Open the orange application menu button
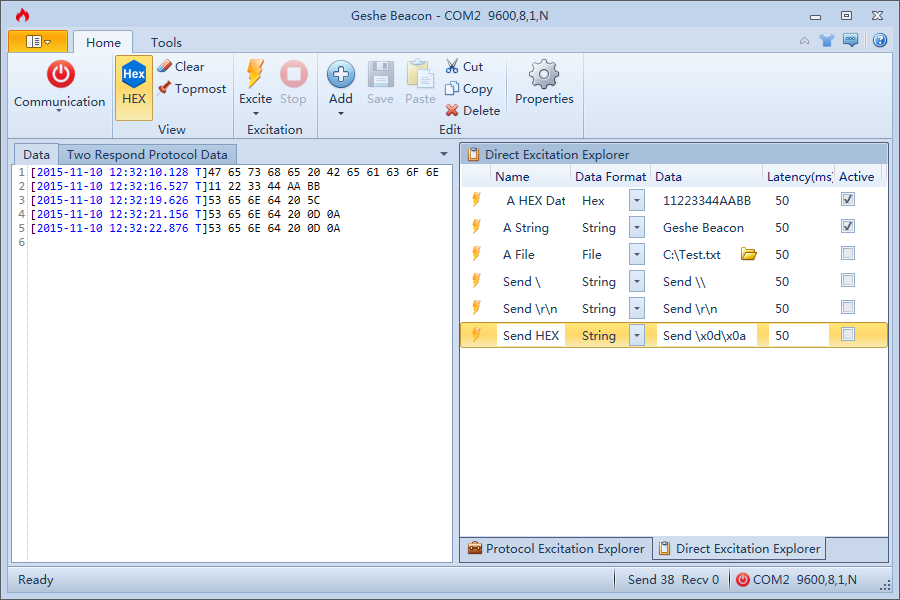 pyautogui.click(x=38, y=41)
